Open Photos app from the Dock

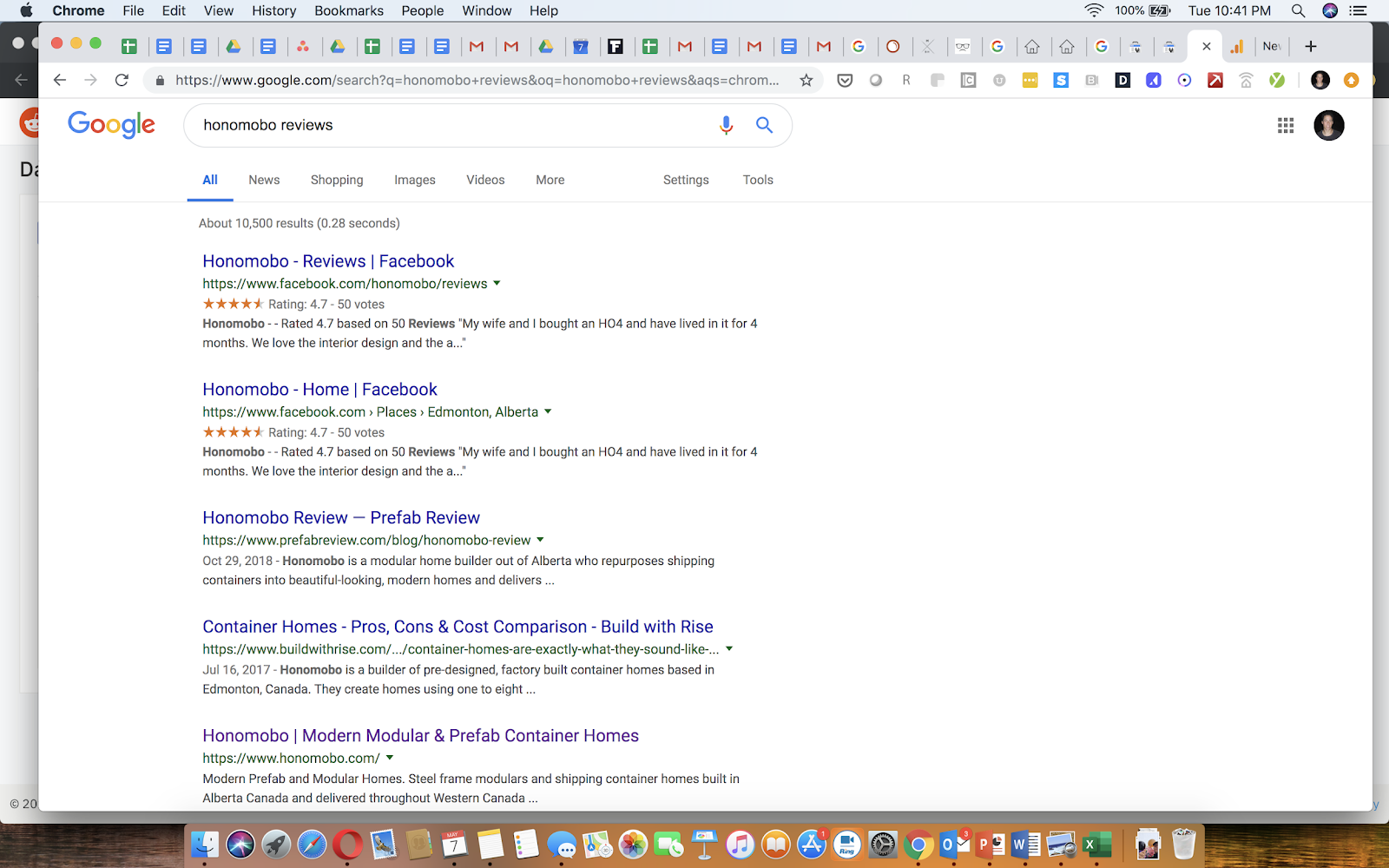(x=633, y=844)
